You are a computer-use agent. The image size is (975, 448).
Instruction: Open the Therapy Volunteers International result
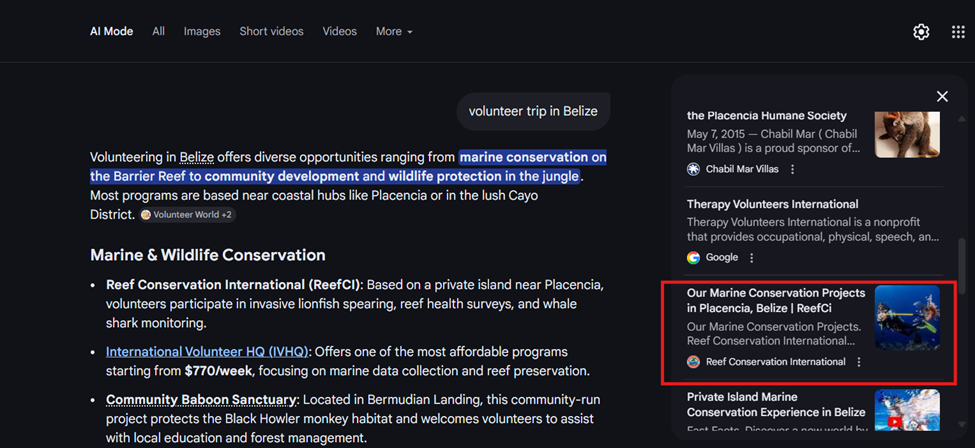click(x=772, y=205)
